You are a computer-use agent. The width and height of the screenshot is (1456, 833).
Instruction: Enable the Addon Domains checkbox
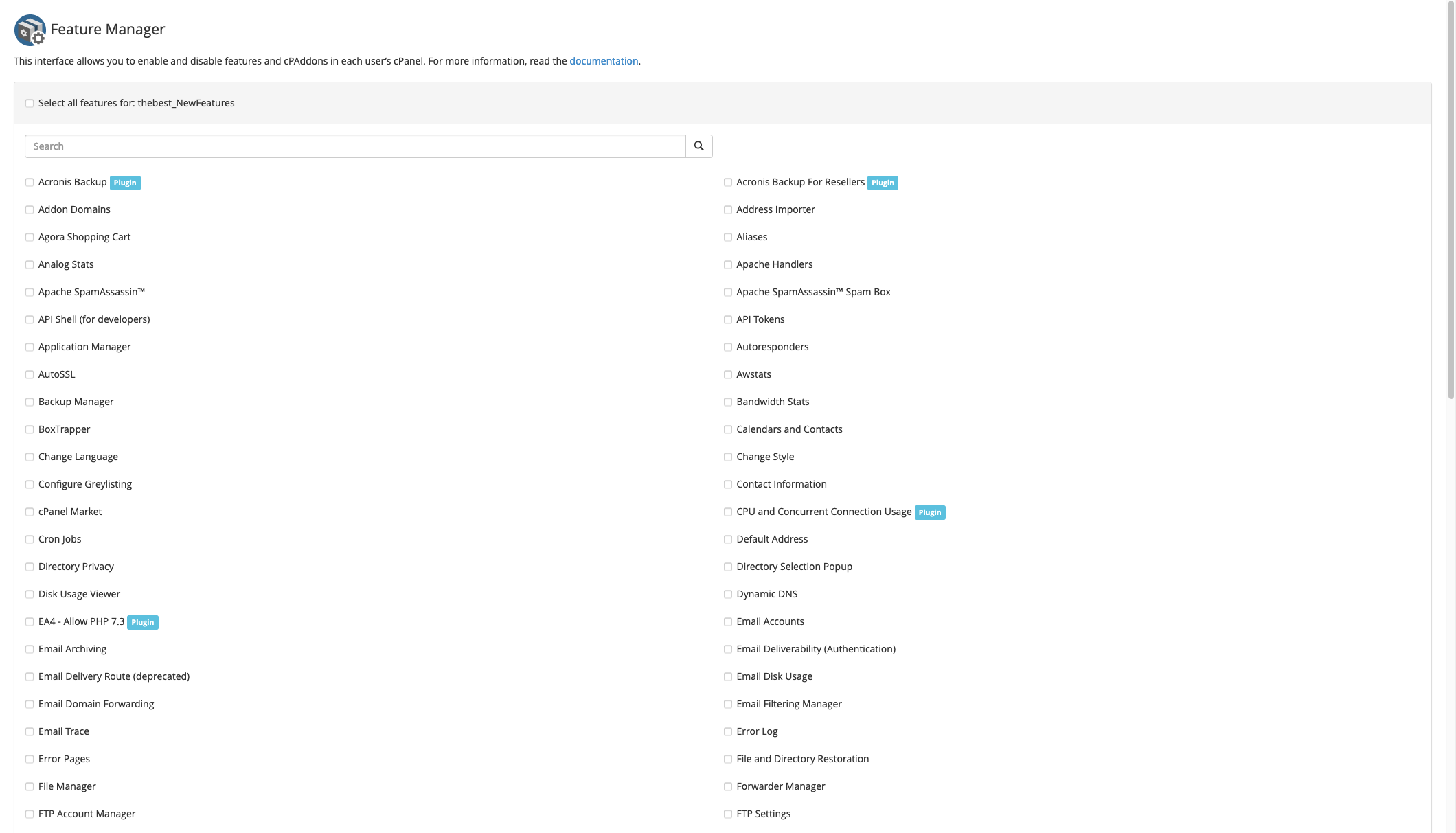point(30,210)
